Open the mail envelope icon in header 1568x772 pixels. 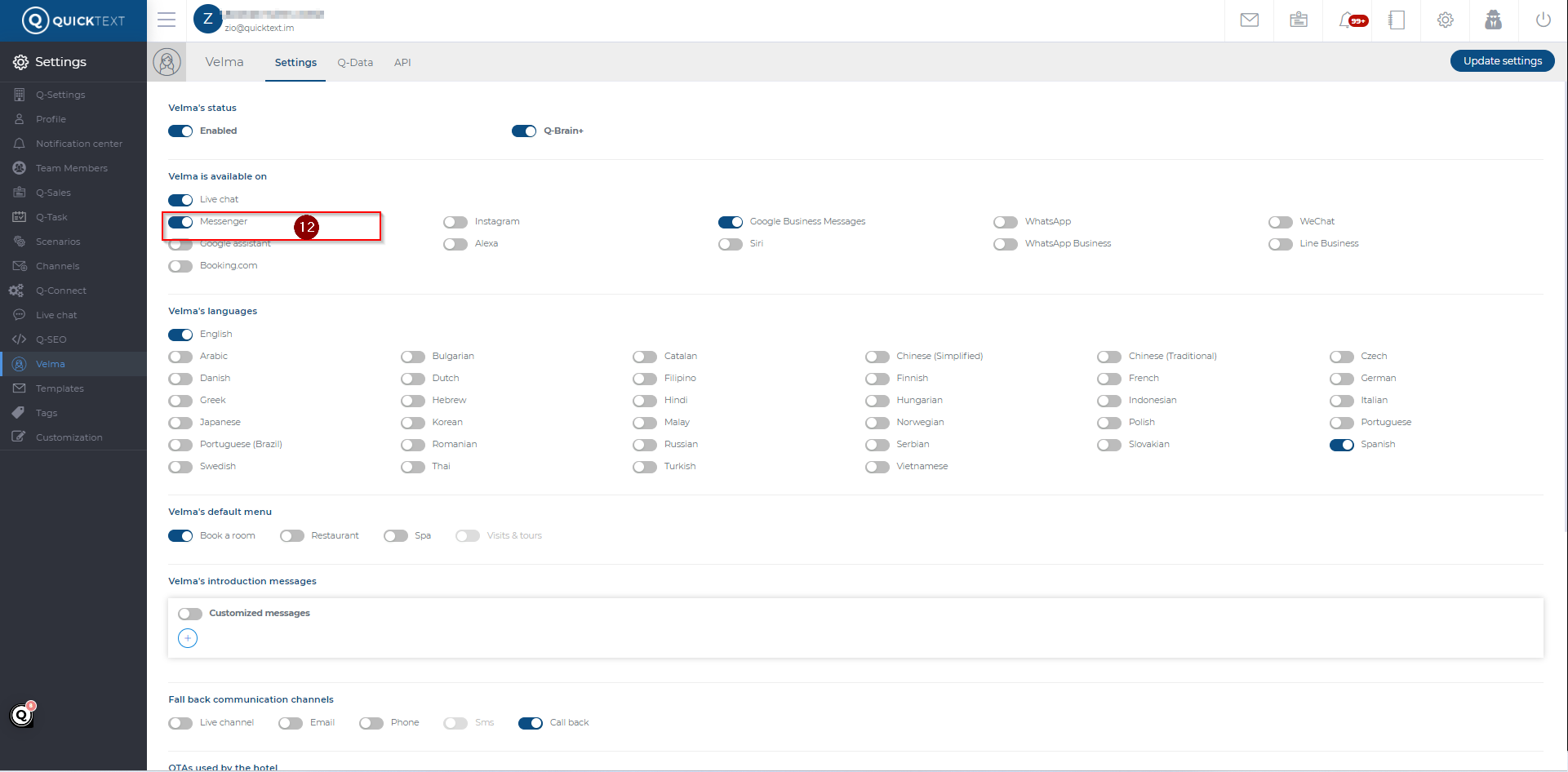pos(1249,20)
